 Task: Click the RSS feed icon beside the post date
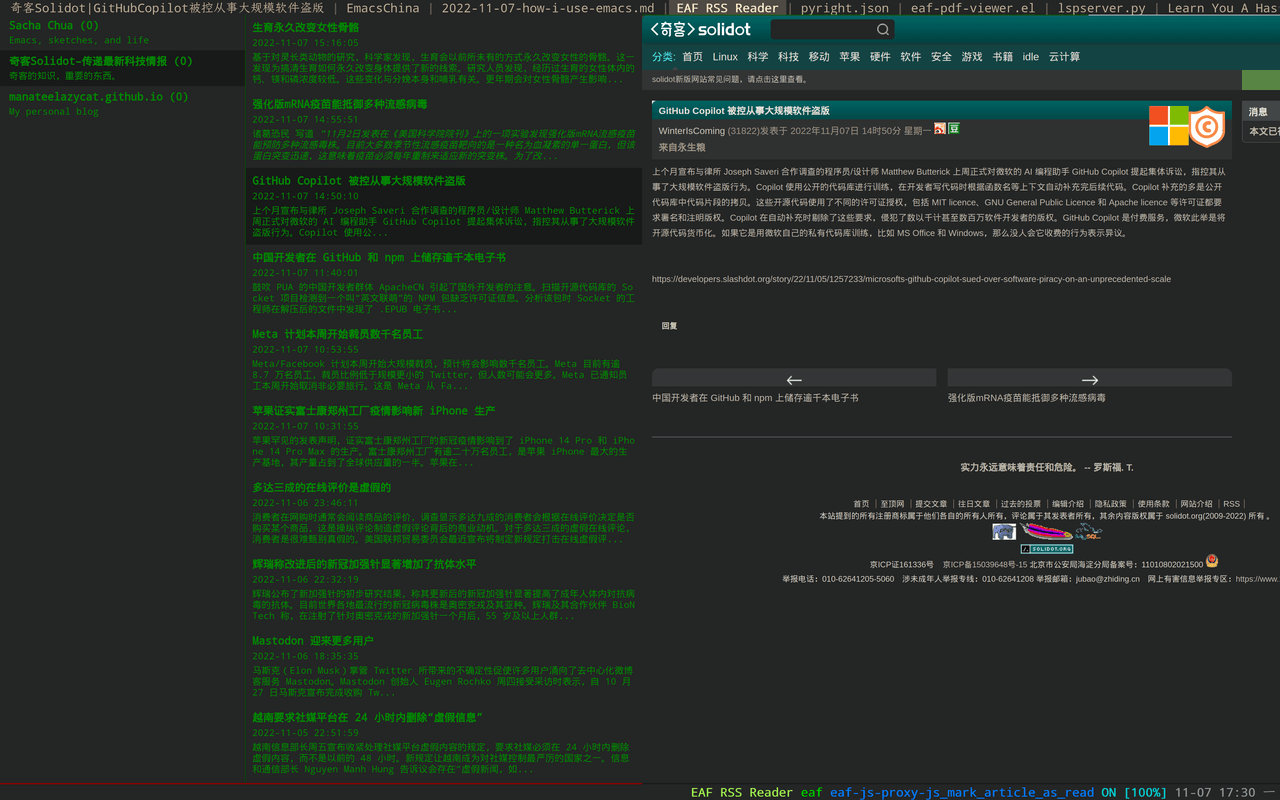[940, 129]
